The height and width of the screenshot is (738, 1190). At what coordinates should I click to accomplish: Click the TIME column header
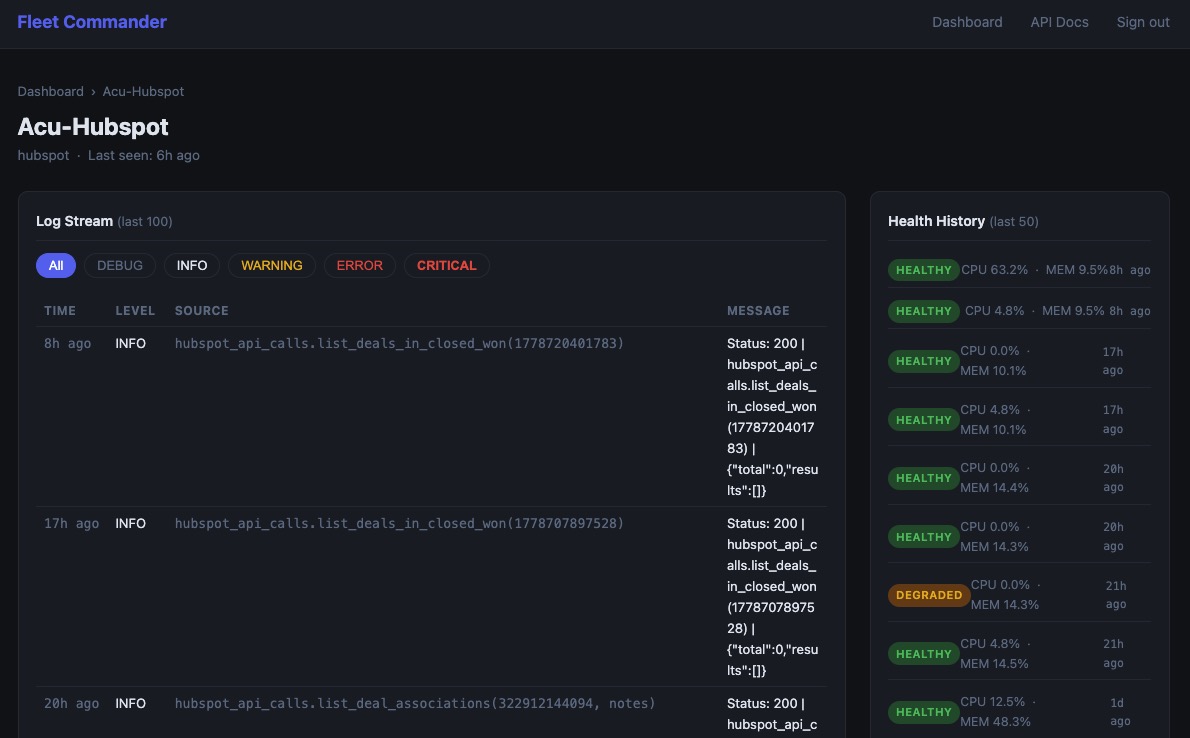pyautogui.click(x=60, y=311)
